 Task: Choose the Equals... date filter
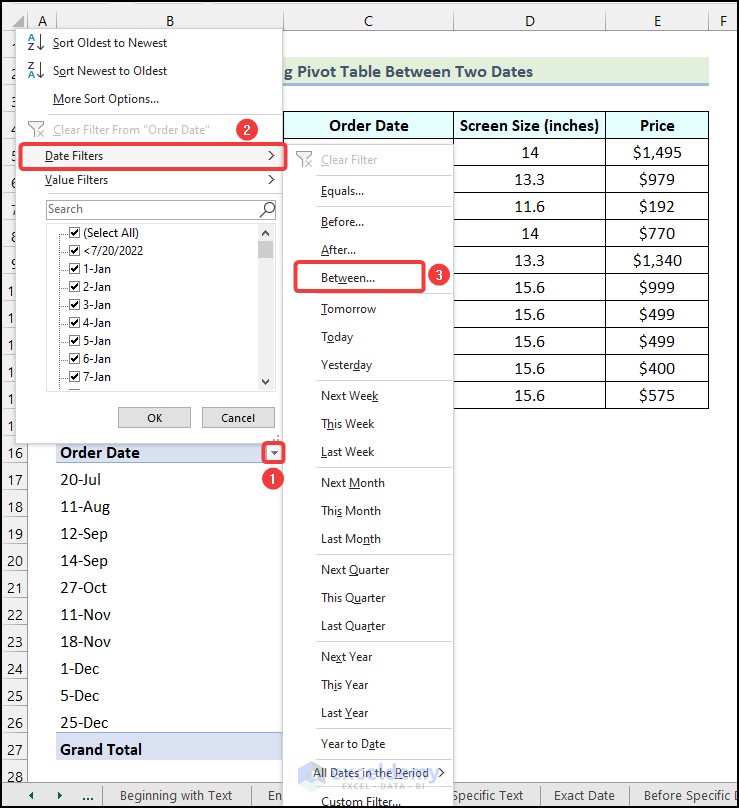point(342,191)
